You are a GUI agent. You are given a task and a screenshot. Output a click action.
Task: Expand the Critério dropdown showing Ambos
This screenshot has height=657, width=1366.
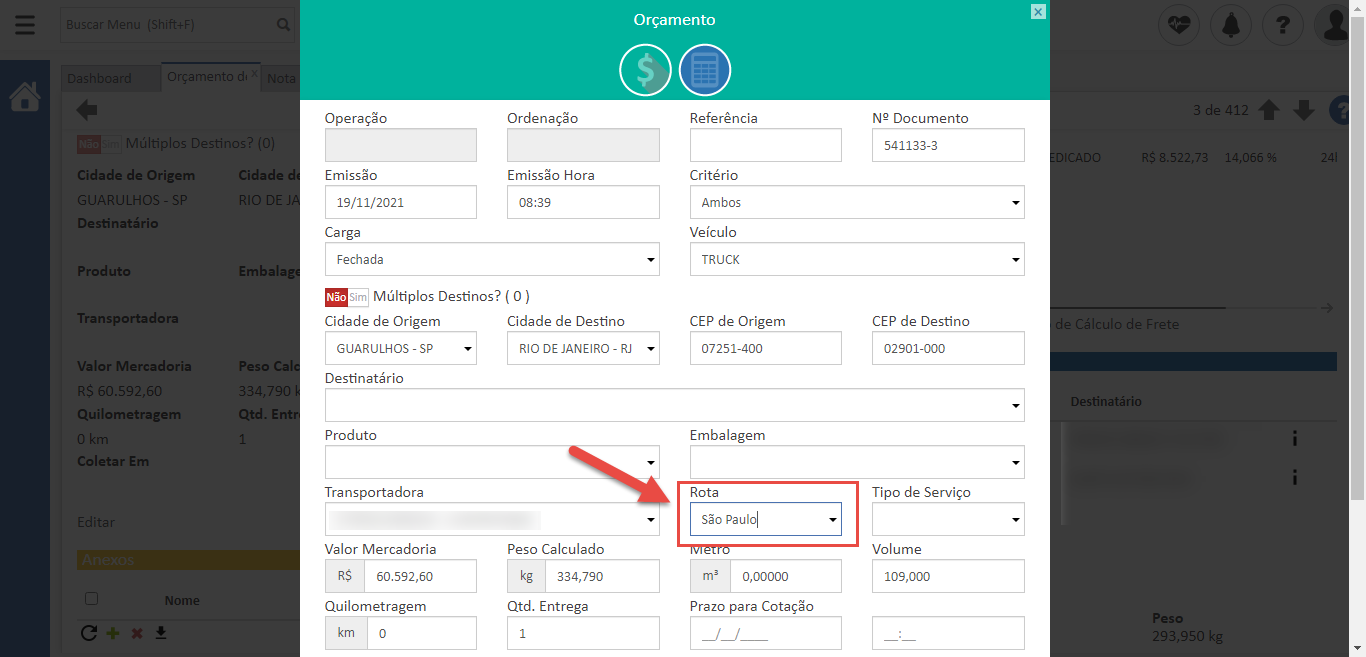[1016, 203]
